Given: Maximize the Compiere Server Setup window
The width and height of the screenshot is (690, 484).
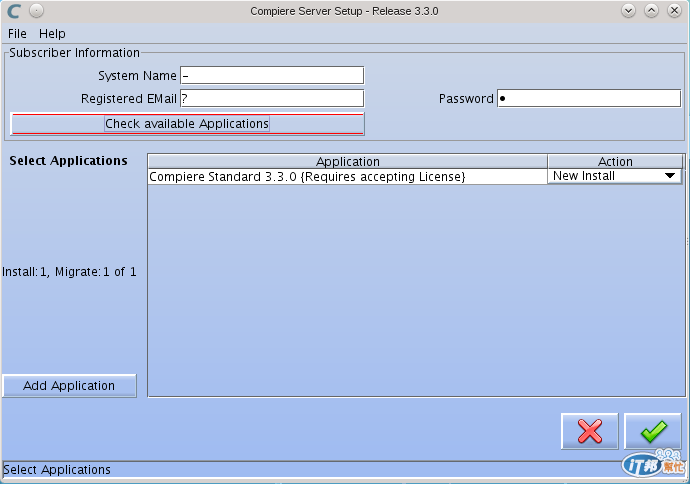Looking at the screenshot, I should 651,11.
